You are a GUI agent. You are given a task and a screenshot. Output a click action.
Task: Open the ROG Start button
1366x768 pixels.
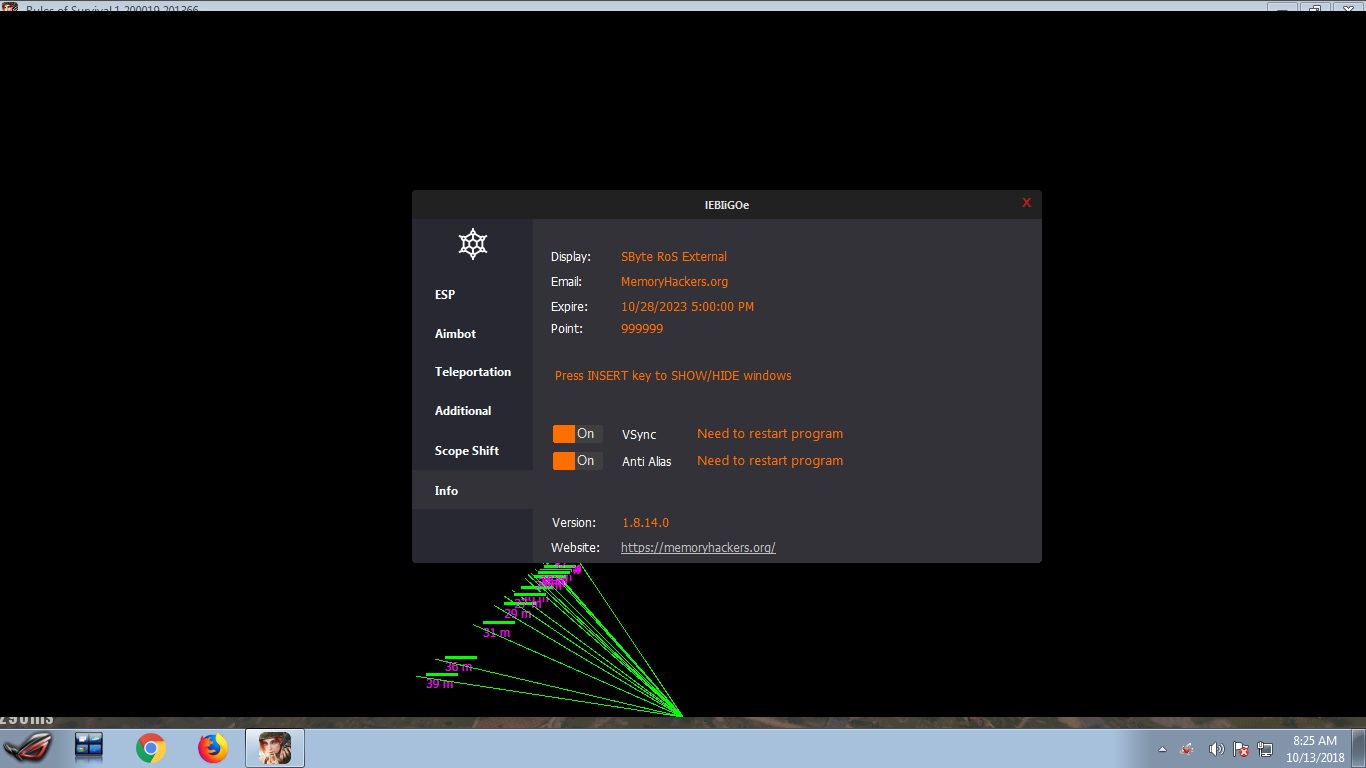[x=28, y=748]
